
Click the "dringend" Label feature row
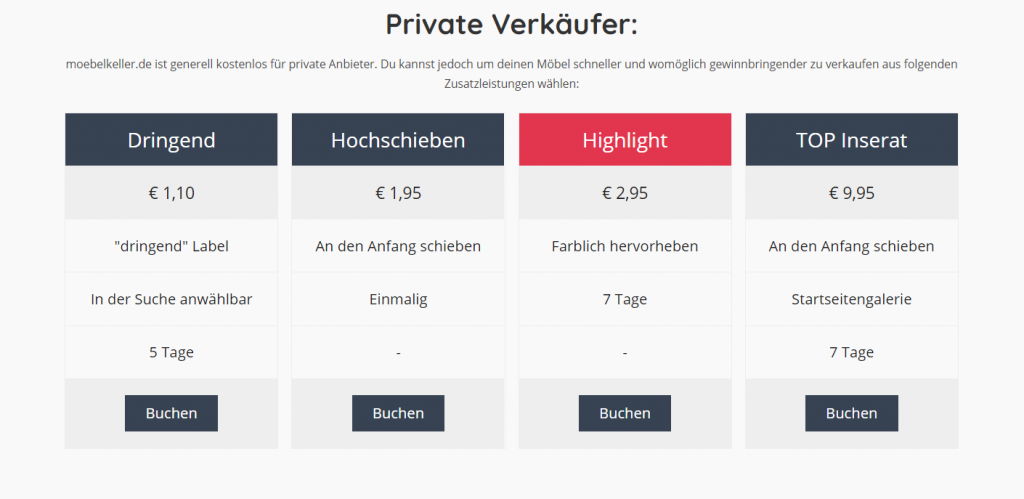pyautogui.click(x=171, y=246)
